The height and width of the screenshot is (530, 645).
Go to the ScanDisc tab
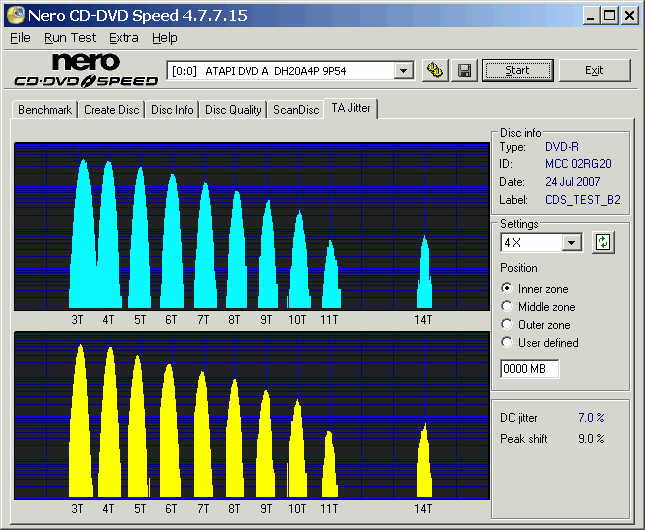pos(296,110)
